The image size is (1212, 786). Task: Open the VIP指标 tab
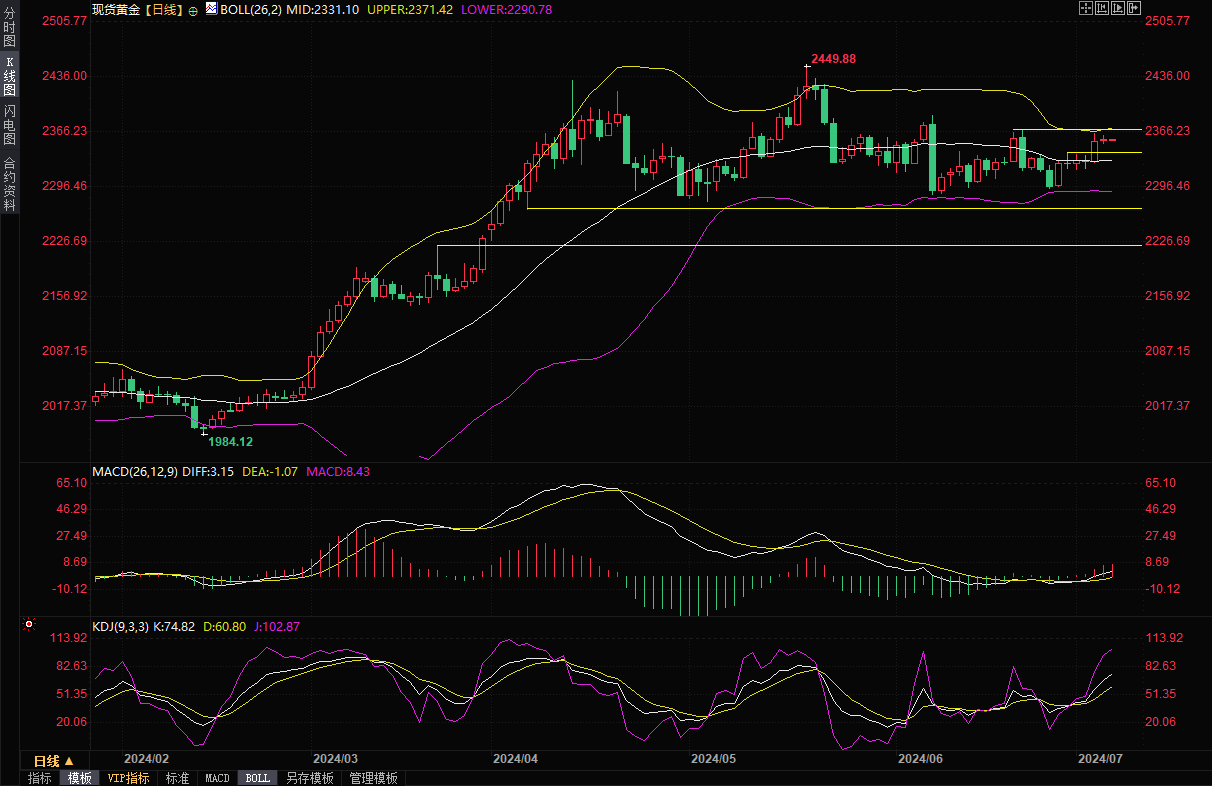128,778
